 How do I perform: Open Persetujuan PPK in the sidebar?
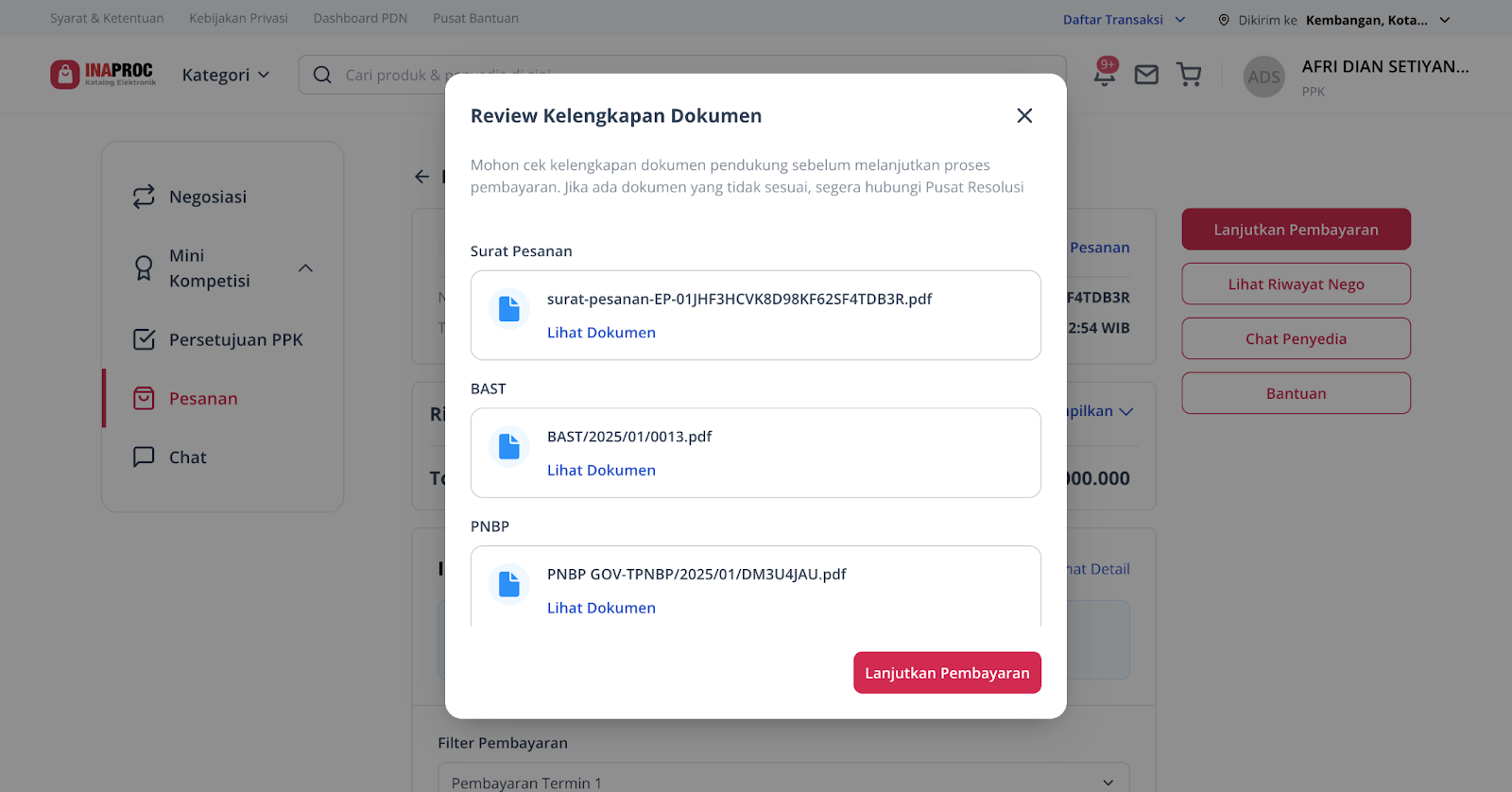coord(235,340)
